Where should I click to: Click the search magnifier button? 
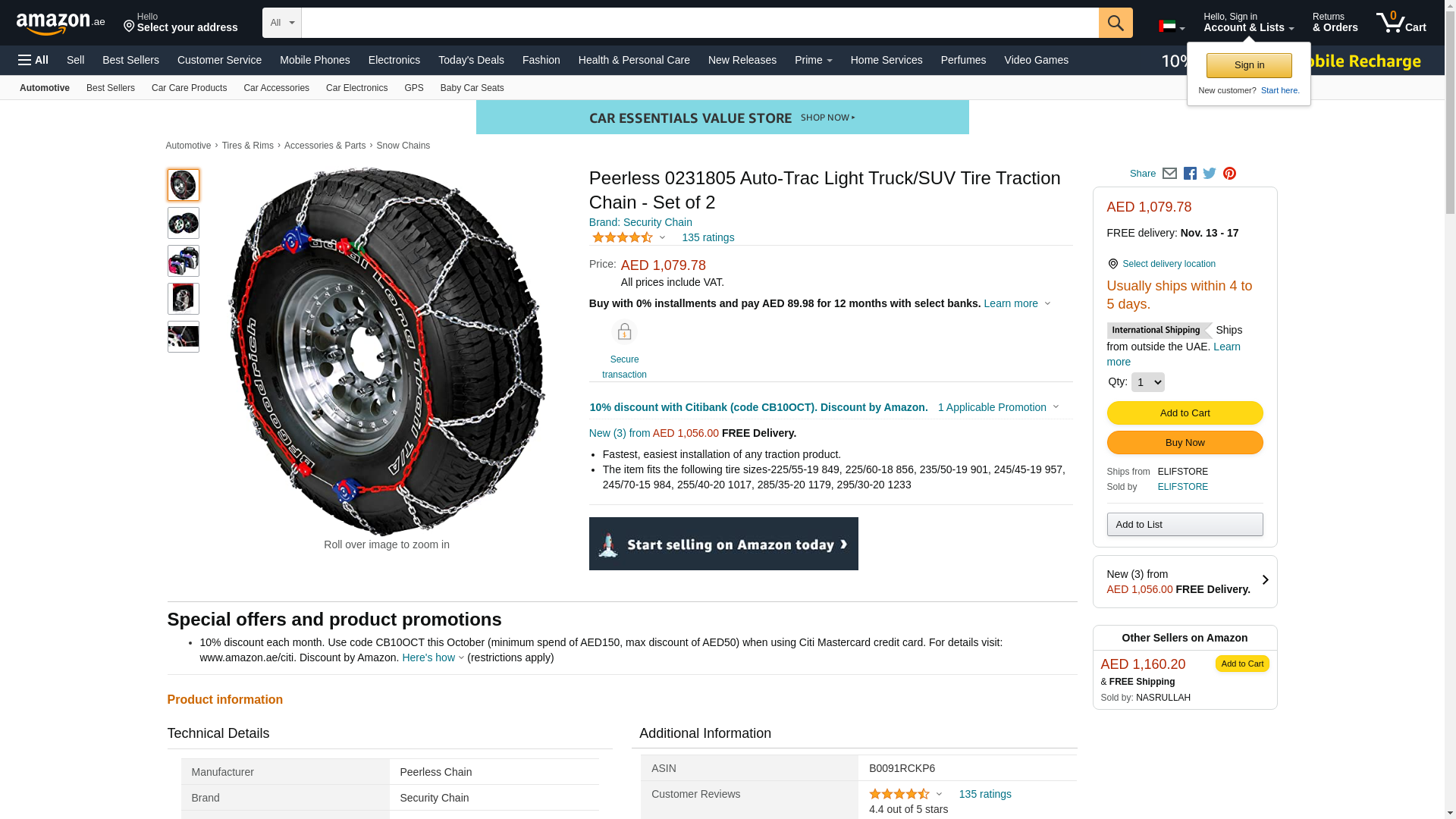1115,23
